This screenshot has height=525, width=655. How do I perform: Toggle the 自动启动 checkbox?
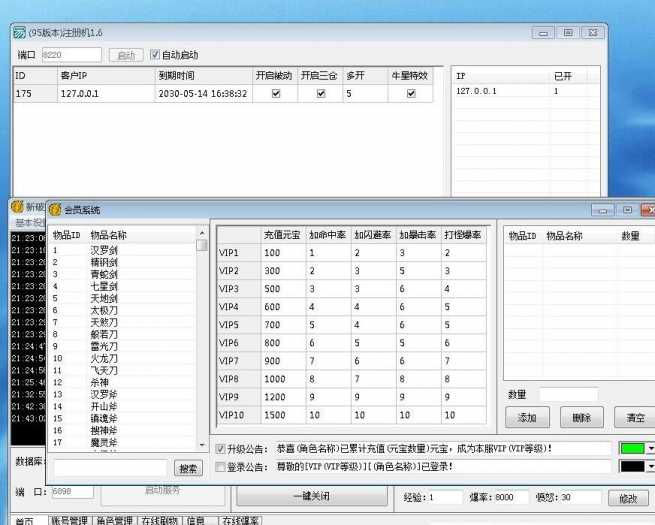(x=155, y=55)
